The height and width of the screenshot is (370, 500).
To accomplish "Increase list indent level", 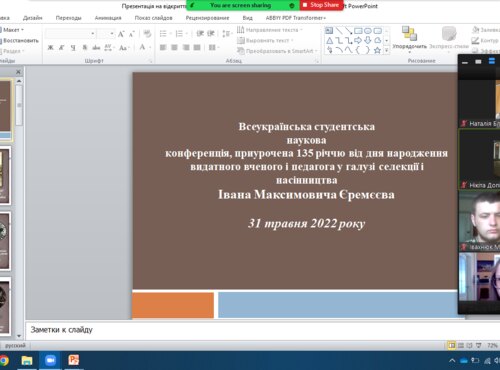I will 211,34.
